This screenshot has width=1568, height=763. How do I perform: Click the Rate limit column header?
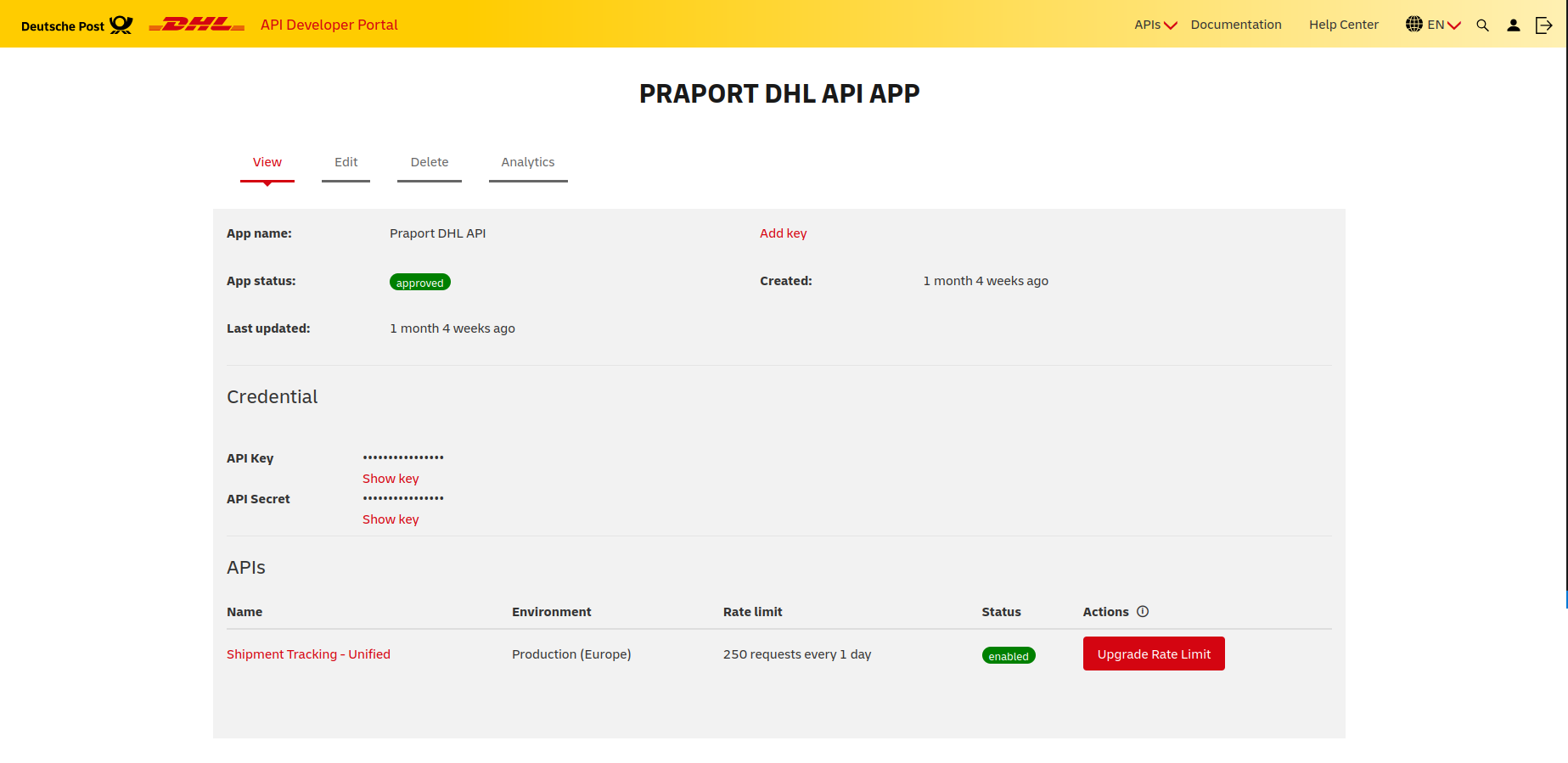(x=752, y=612)
